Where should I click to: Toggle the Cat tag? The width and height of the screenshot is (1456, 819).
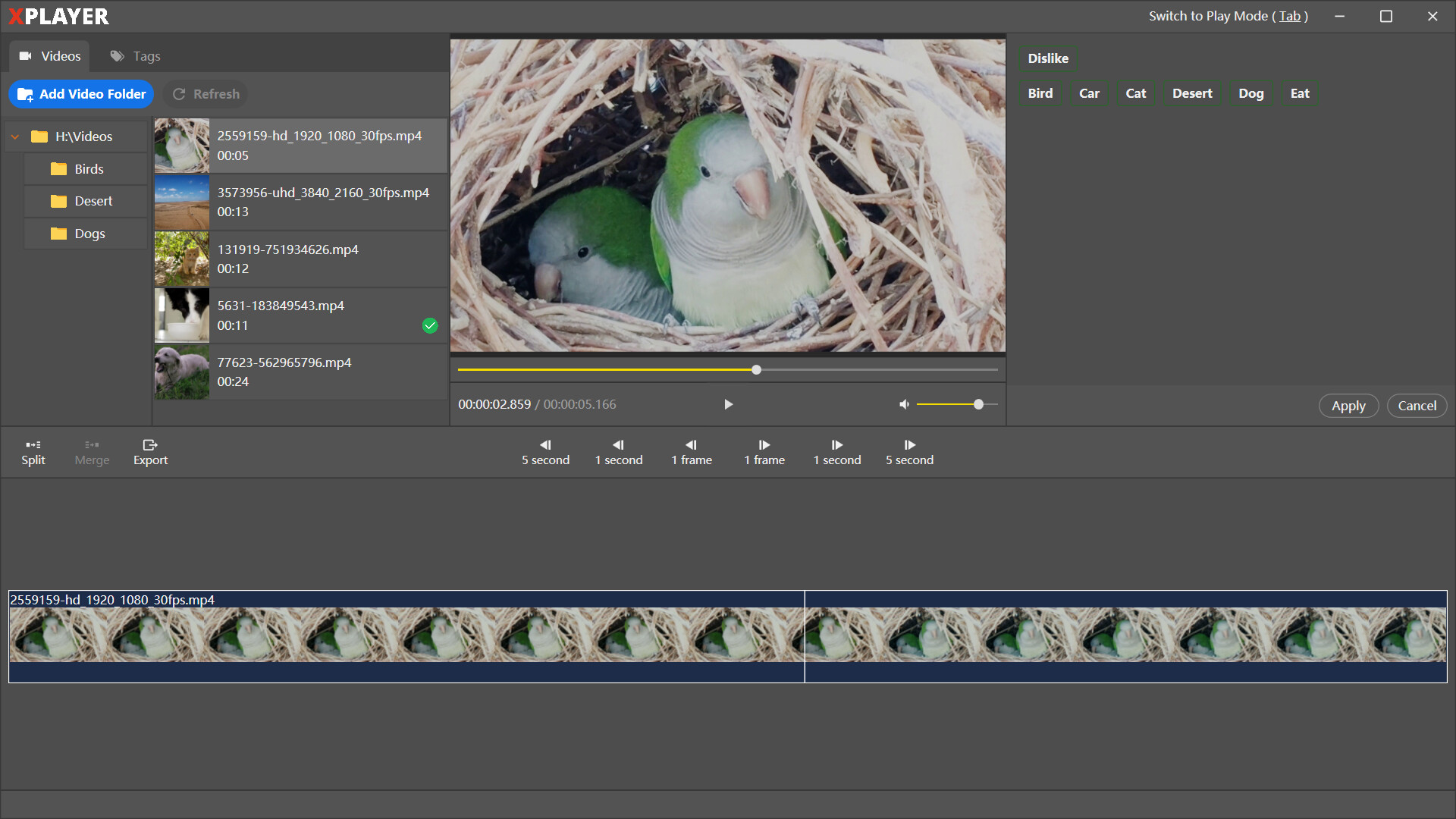click(1135, 93)
